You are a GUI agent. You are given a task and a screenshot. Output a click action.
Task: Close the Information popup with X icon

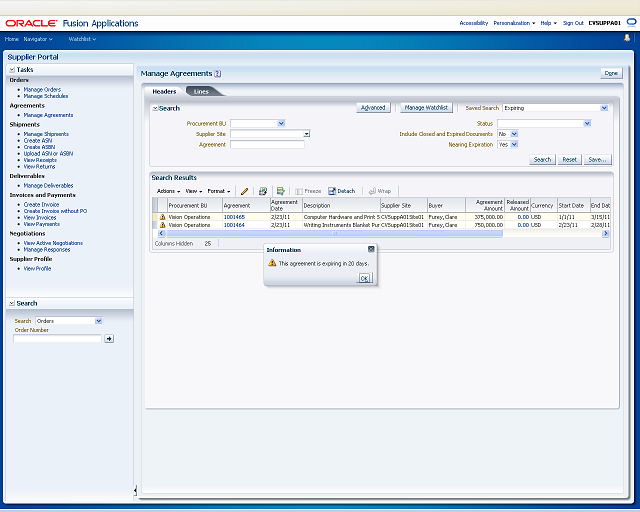point(371,249)
